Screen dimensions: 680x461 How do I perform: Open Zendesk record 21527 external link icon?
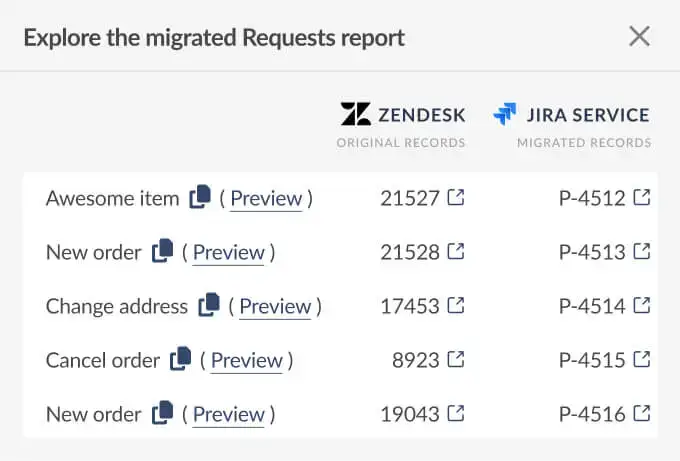coord(456,198)
